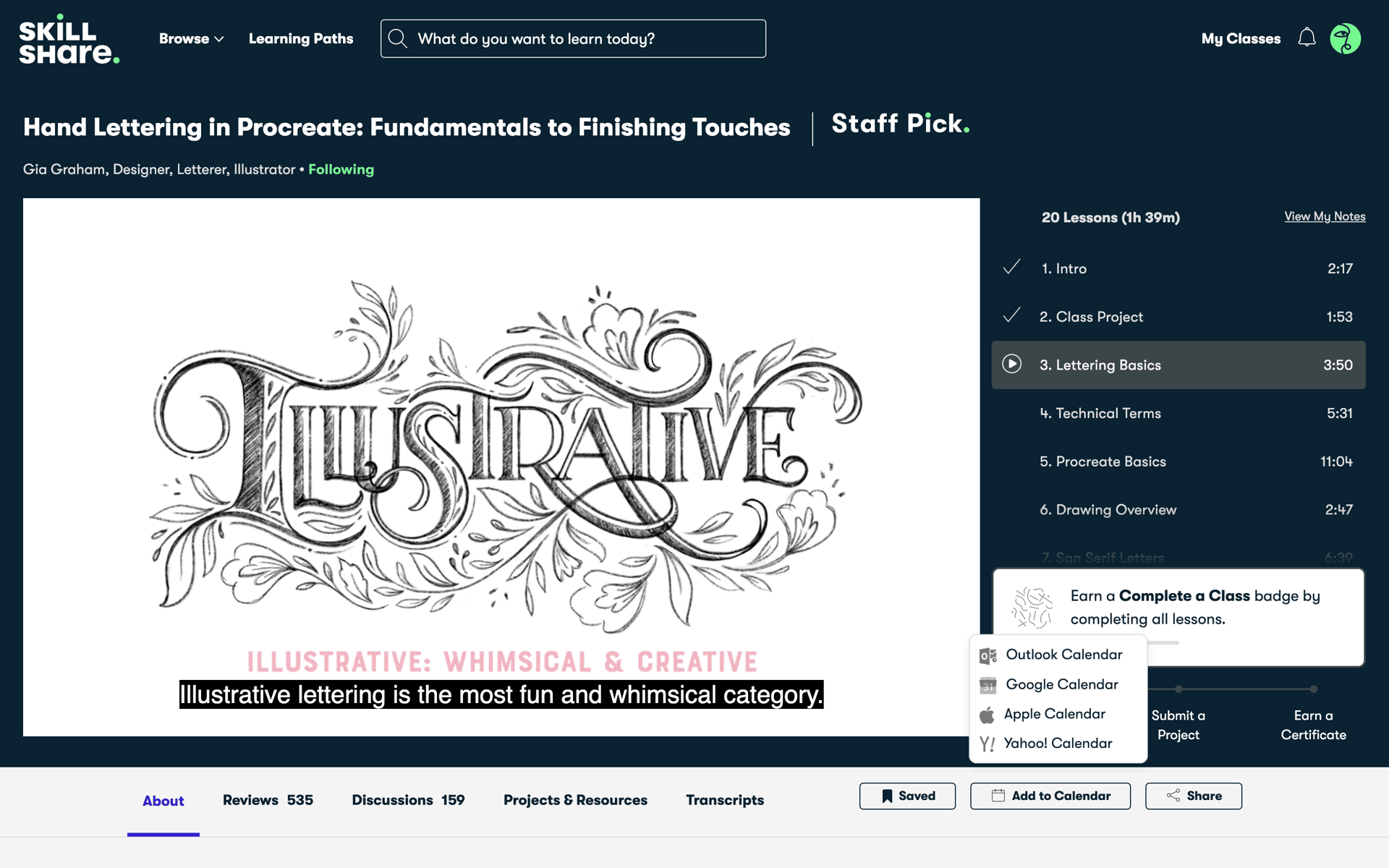Select lesson 3. Lettering Basics
This screenshot has width=1389, height=868.
pyautogui.click(x=1178, y=365)
